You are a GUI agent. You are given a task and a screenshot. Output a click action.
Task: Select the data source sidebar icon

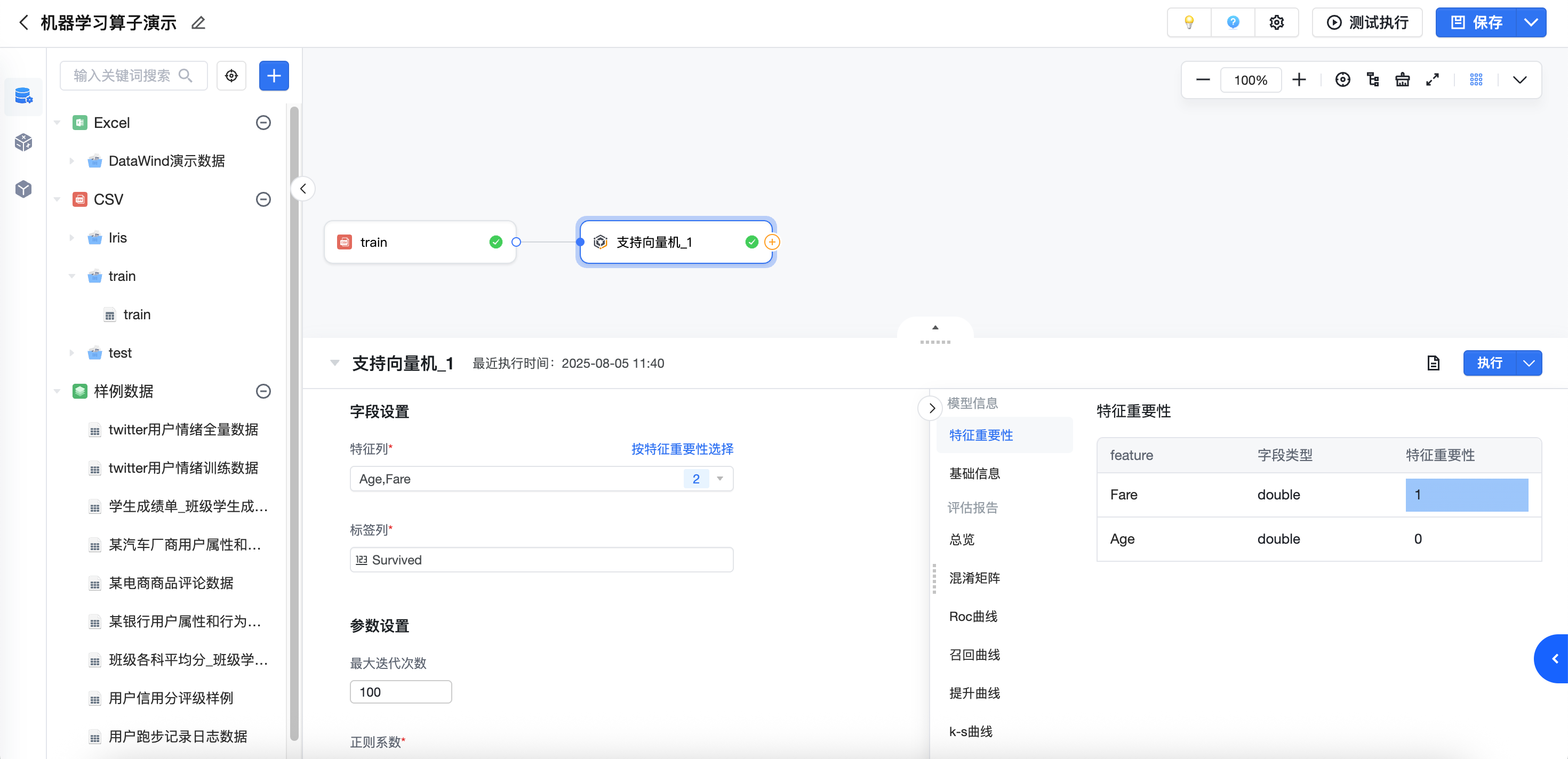pos(24,96)
